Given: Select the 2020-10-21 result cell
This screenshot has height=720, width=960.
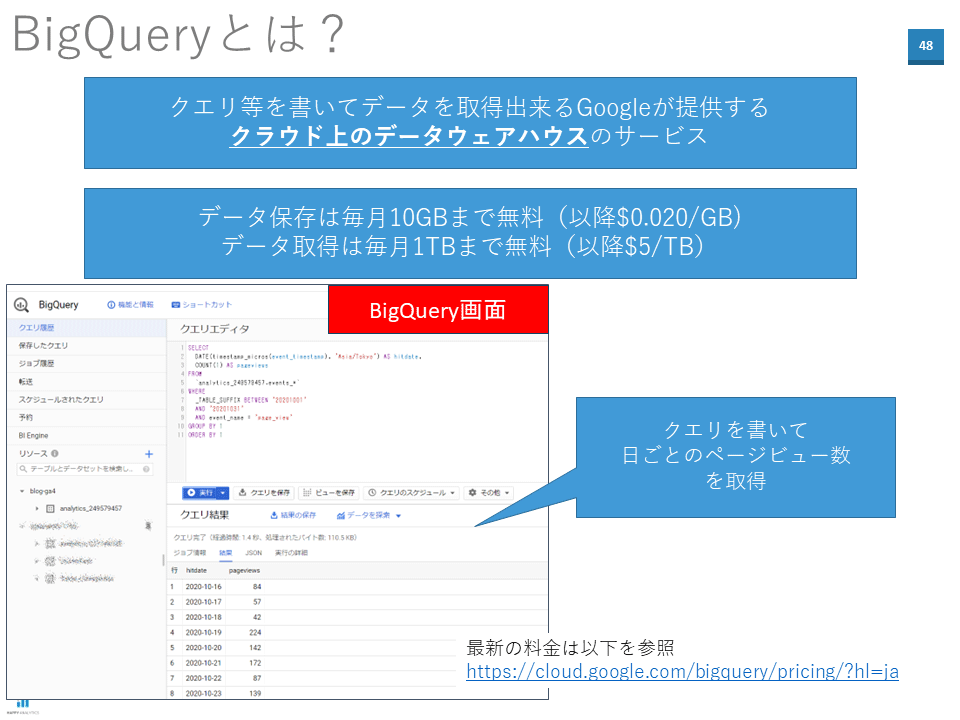Looking at the screenshot, I should [203, 663].
